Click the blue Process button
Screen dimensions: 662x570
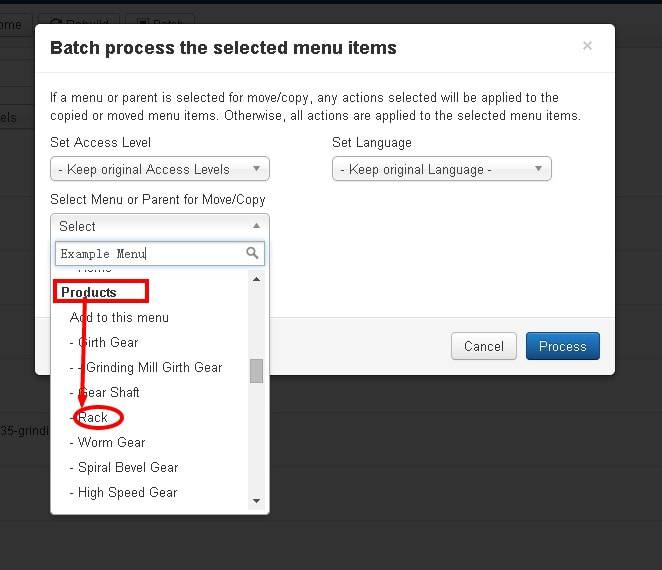562,346
